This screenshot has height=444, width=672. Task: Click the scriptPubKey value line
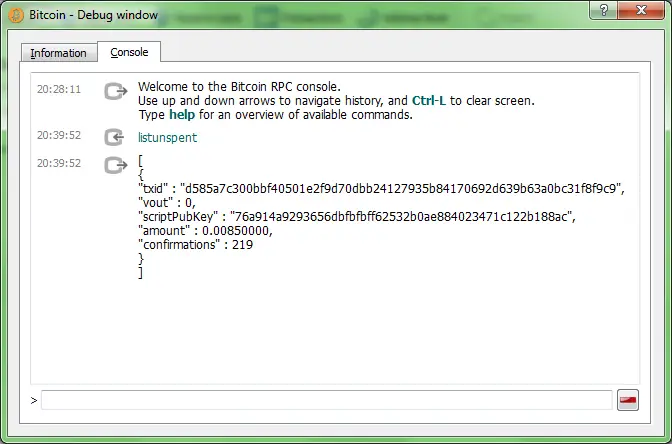tap(357, 216)
